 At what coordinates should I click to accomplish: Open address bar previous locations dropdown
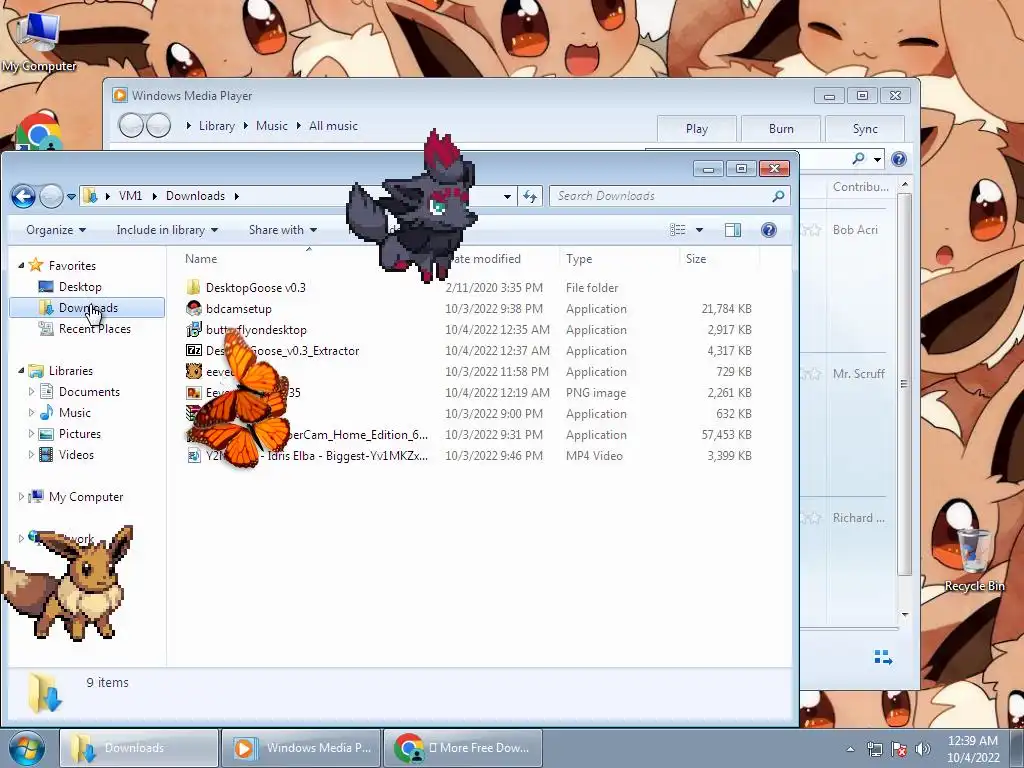click(507, 196)
